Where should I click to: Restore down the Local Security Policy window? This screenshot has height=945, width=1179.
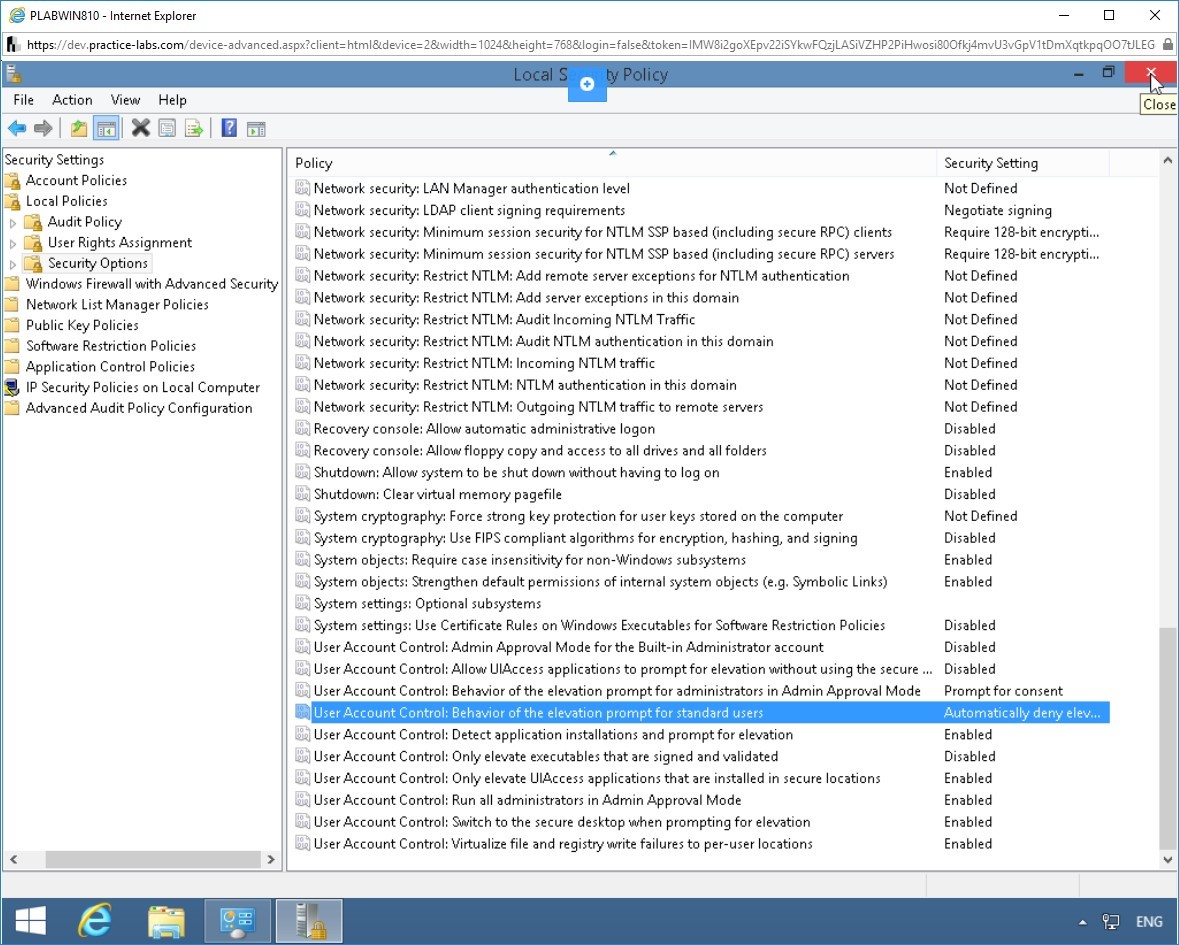click(x=1108, y=73)
